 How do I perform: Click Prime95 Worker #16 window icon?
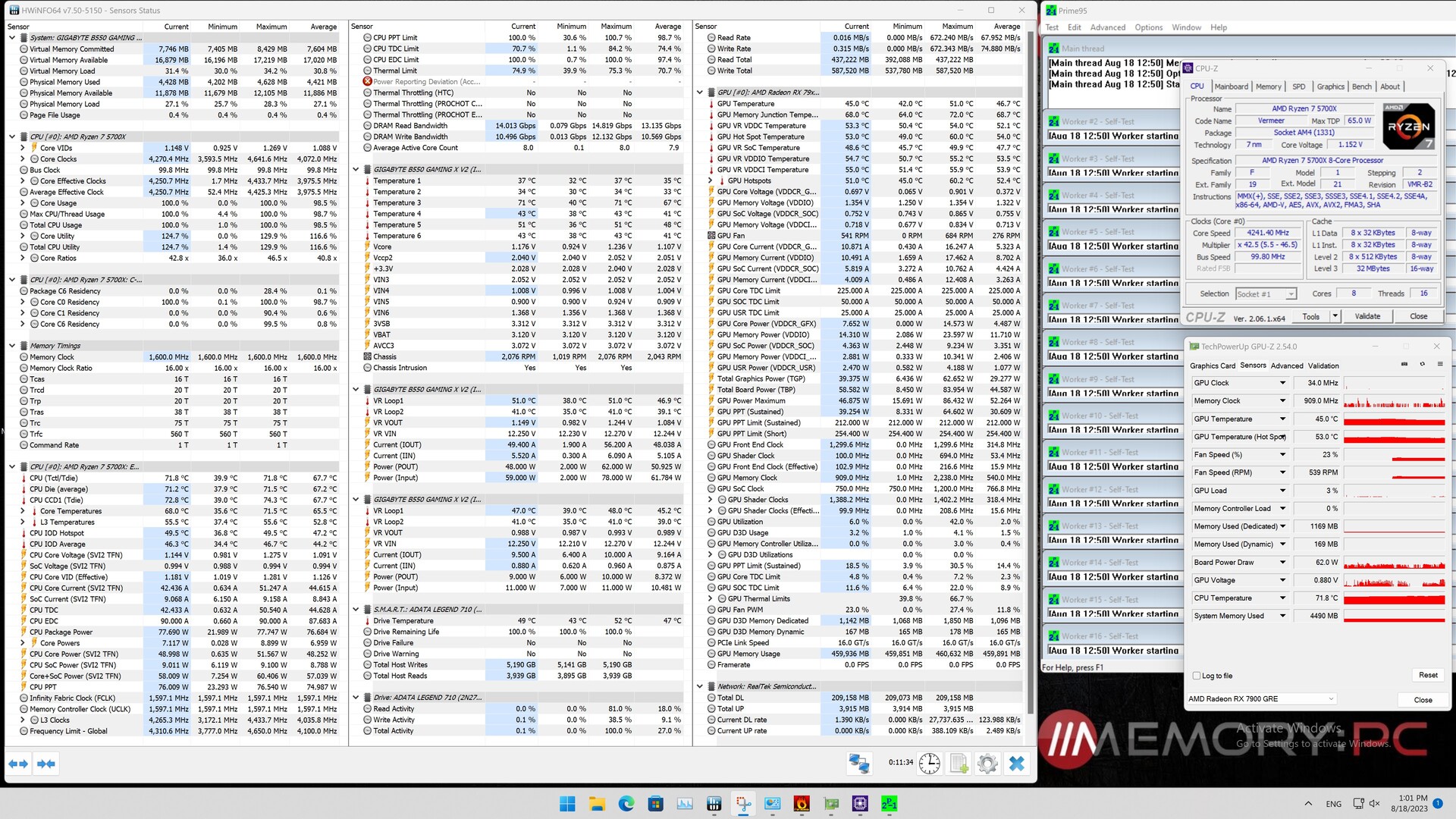click(1054, 636)
